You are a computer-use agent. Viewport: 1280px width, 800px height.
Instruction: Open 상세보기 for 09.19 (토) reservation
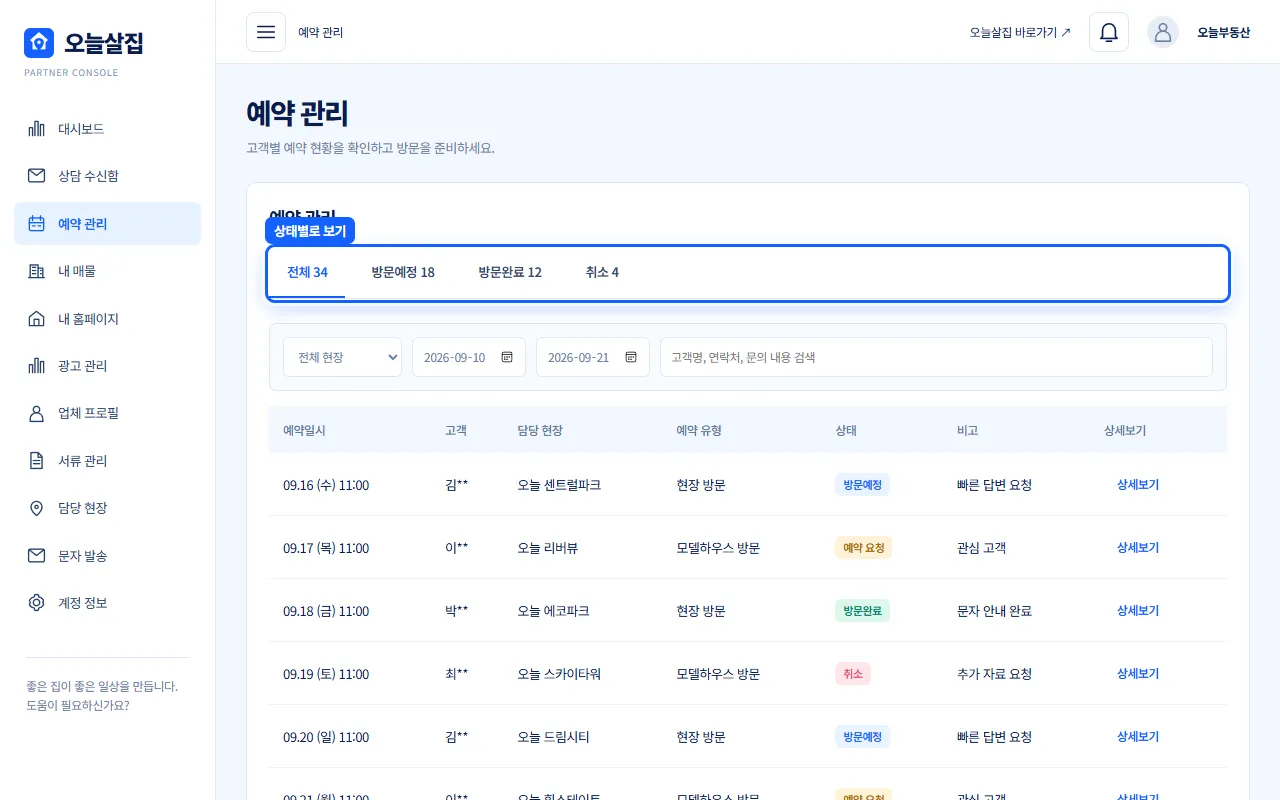point(1138,673)
